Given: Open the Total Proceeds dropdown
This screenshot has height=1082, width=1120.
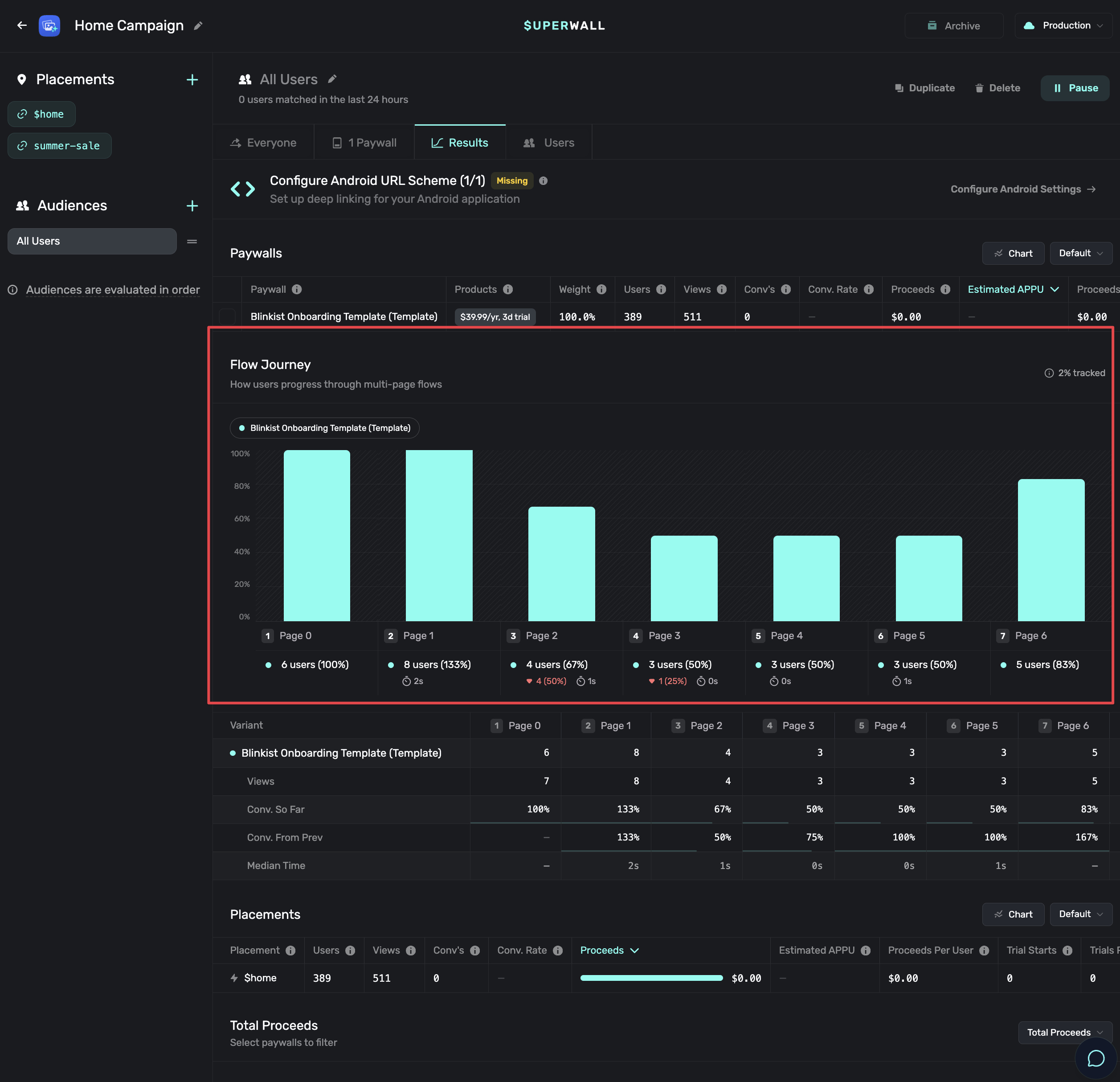Looking at the screenshot, I should (x=1065, y=1032).
